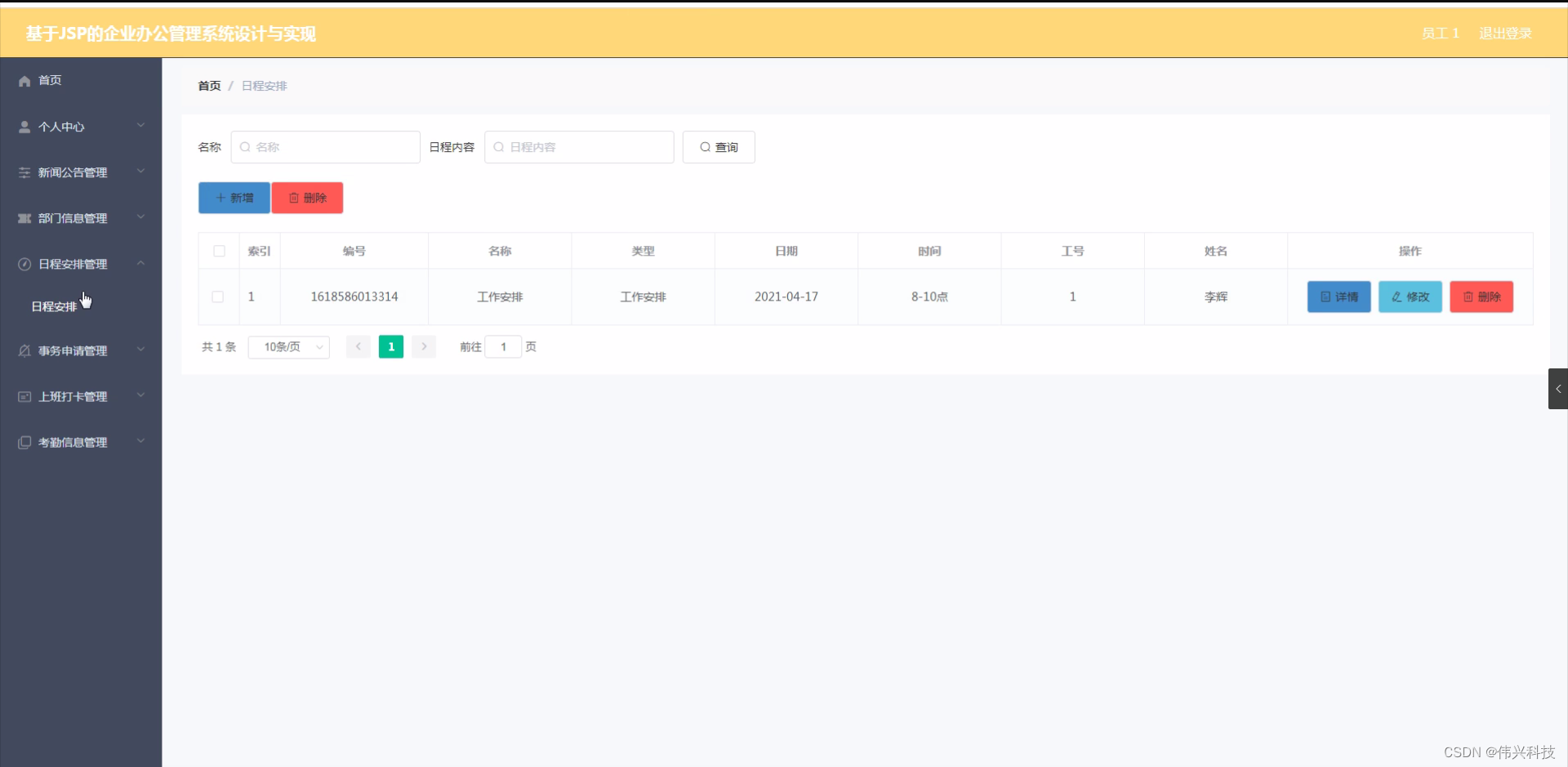Open 上班打卡管理 via its icon
Screen dimensions: 1568x767
23,396
